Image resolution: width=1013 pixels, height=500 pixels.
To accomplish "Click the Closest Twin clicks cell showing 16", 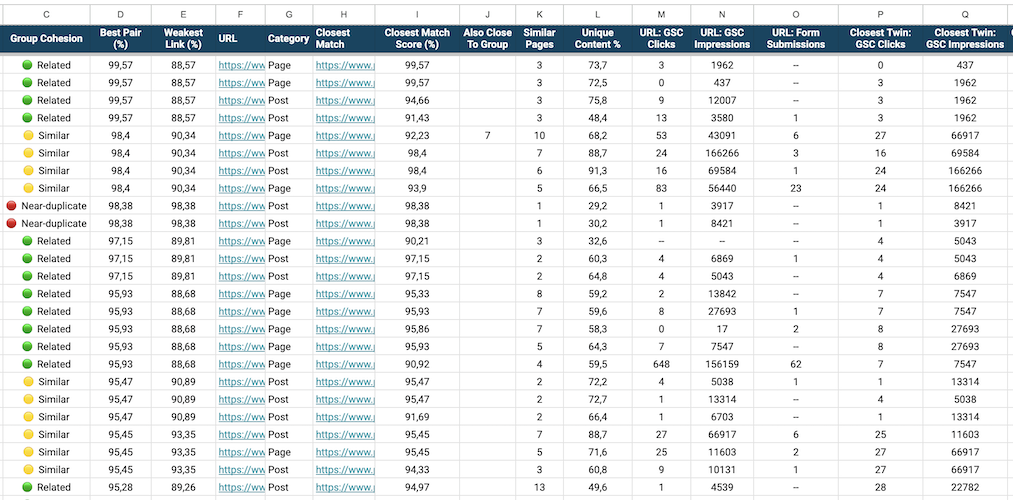I will tap(880, 153).
